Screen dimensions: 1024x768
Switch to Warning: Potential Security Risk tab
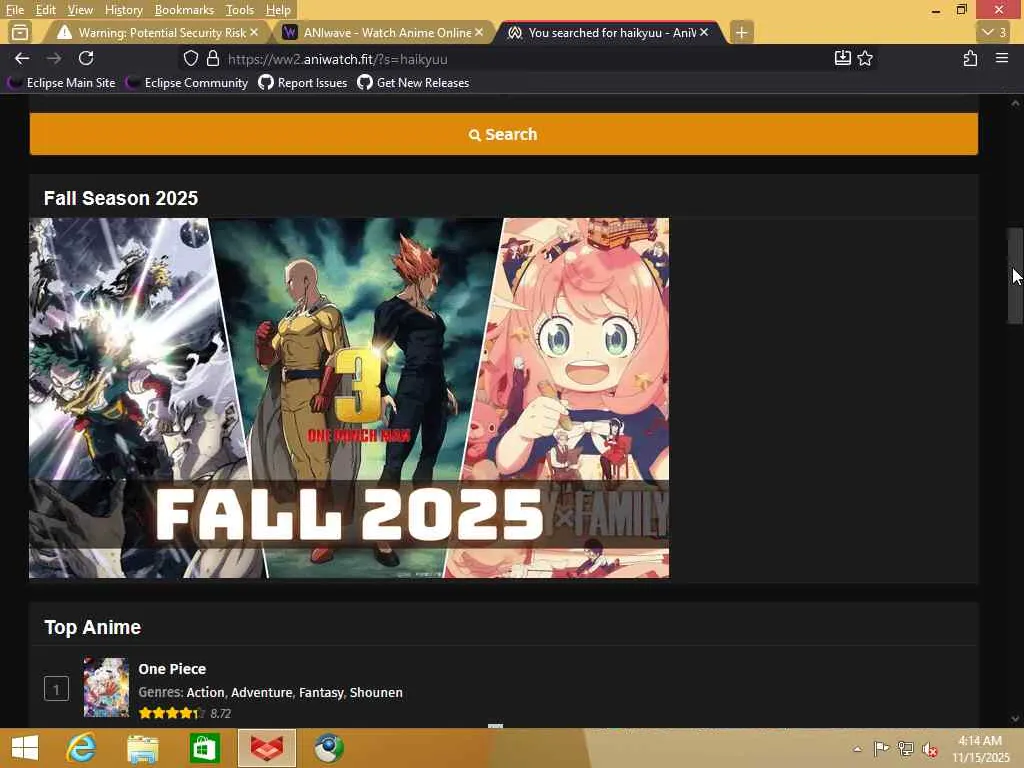(x=157, y=32)
